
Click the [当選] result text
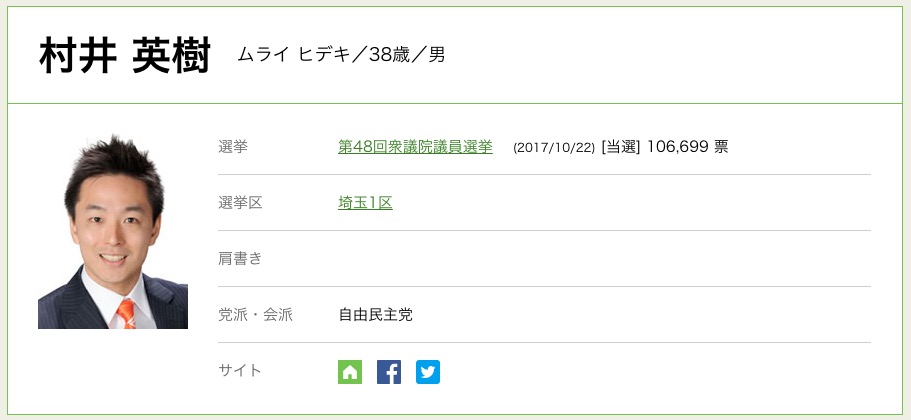[620, 147]
